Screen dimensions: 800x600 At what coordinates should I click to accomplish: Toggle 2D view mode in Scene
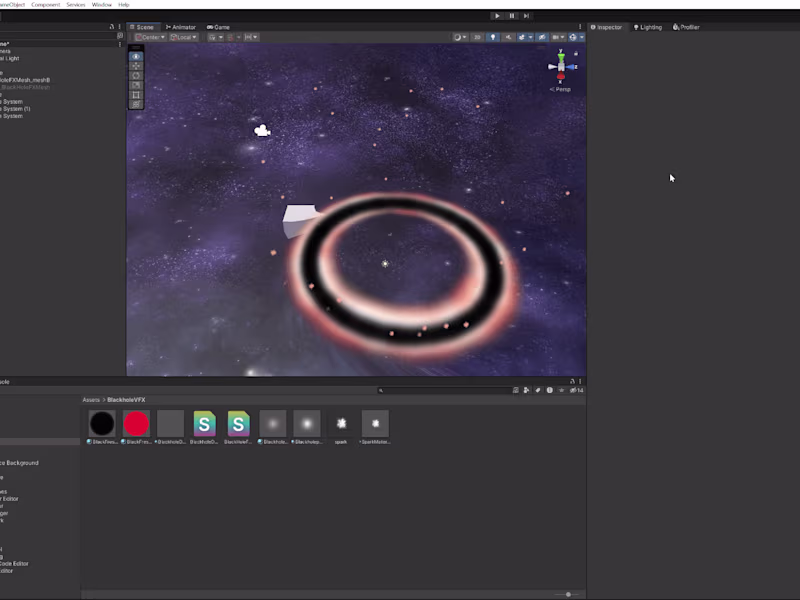click(x=477, y=37)
